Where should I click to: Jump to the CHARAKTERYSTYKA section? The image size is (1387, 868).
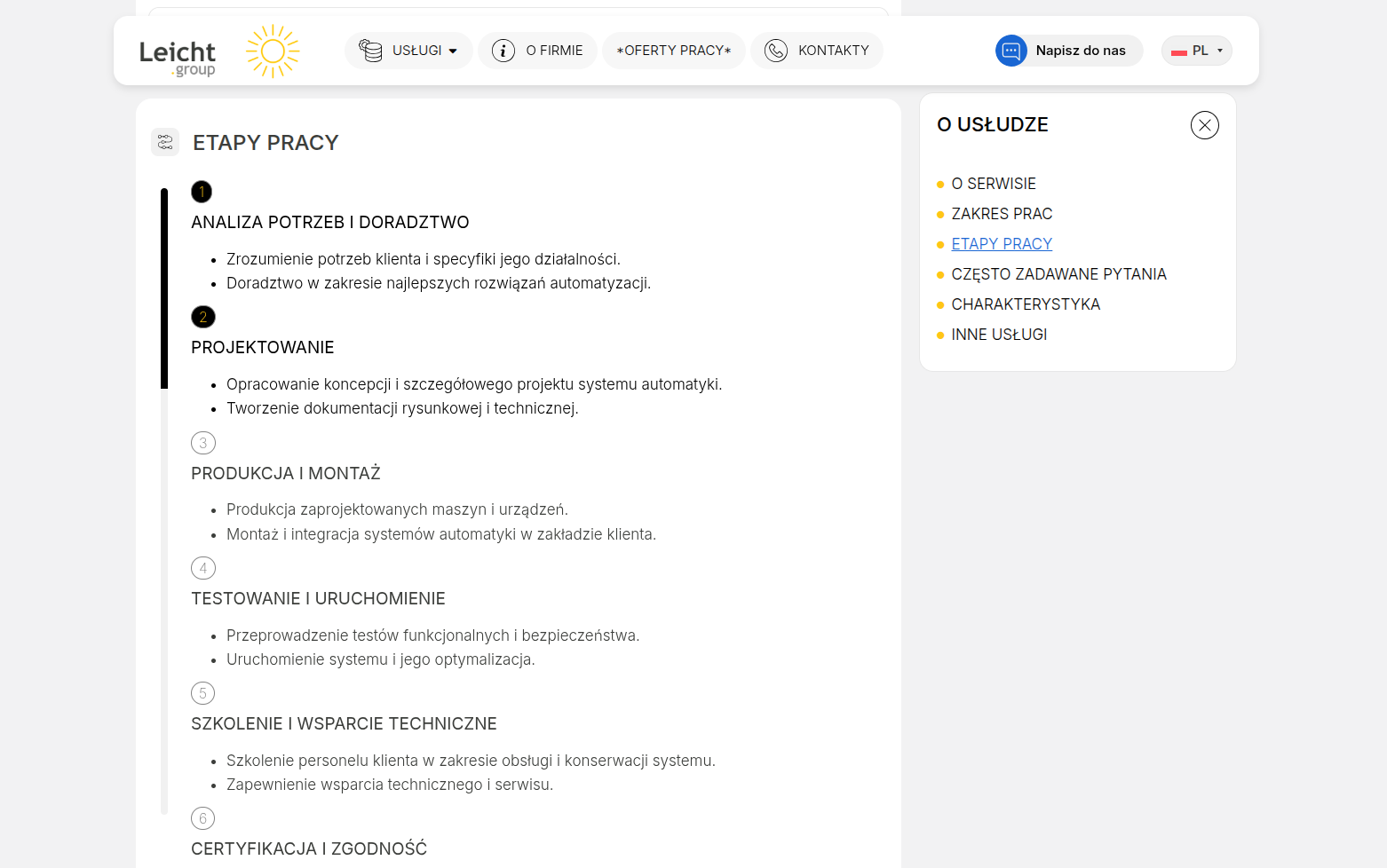click(x=1026, y=304)
